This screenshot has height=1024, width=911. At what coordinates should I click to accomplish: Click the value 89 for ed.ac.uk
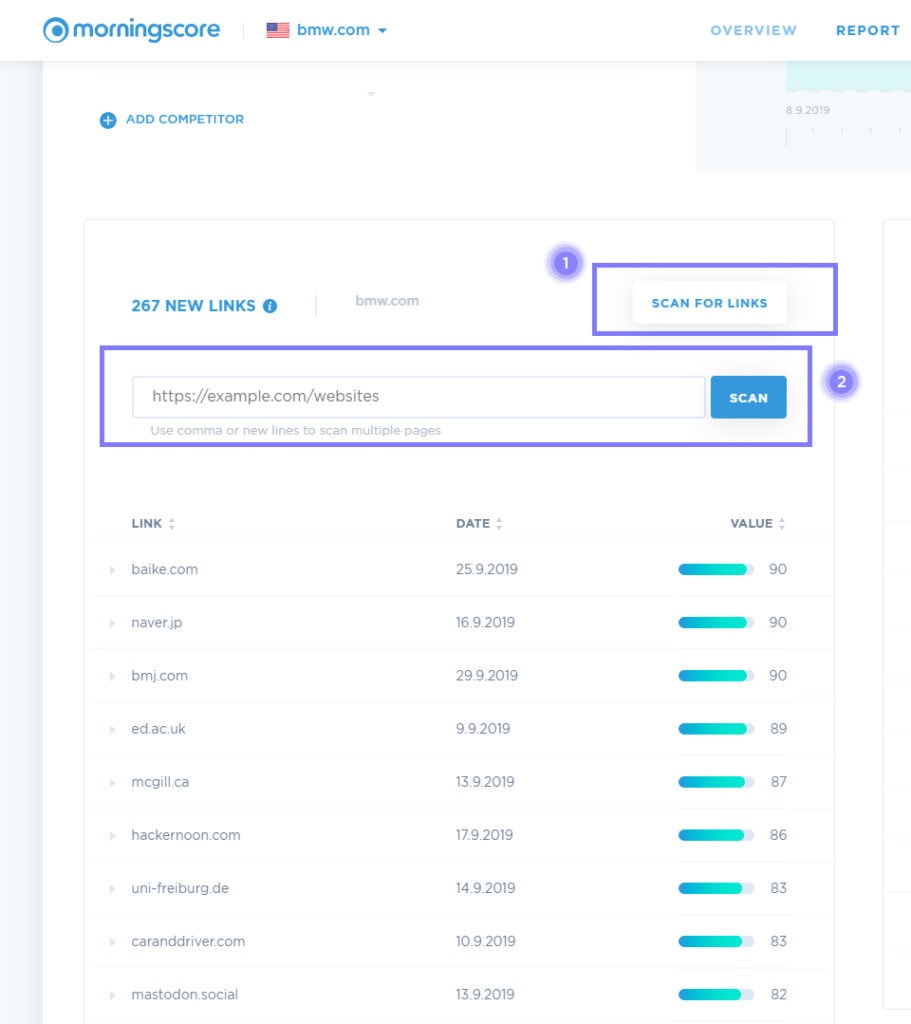(778, 728)
